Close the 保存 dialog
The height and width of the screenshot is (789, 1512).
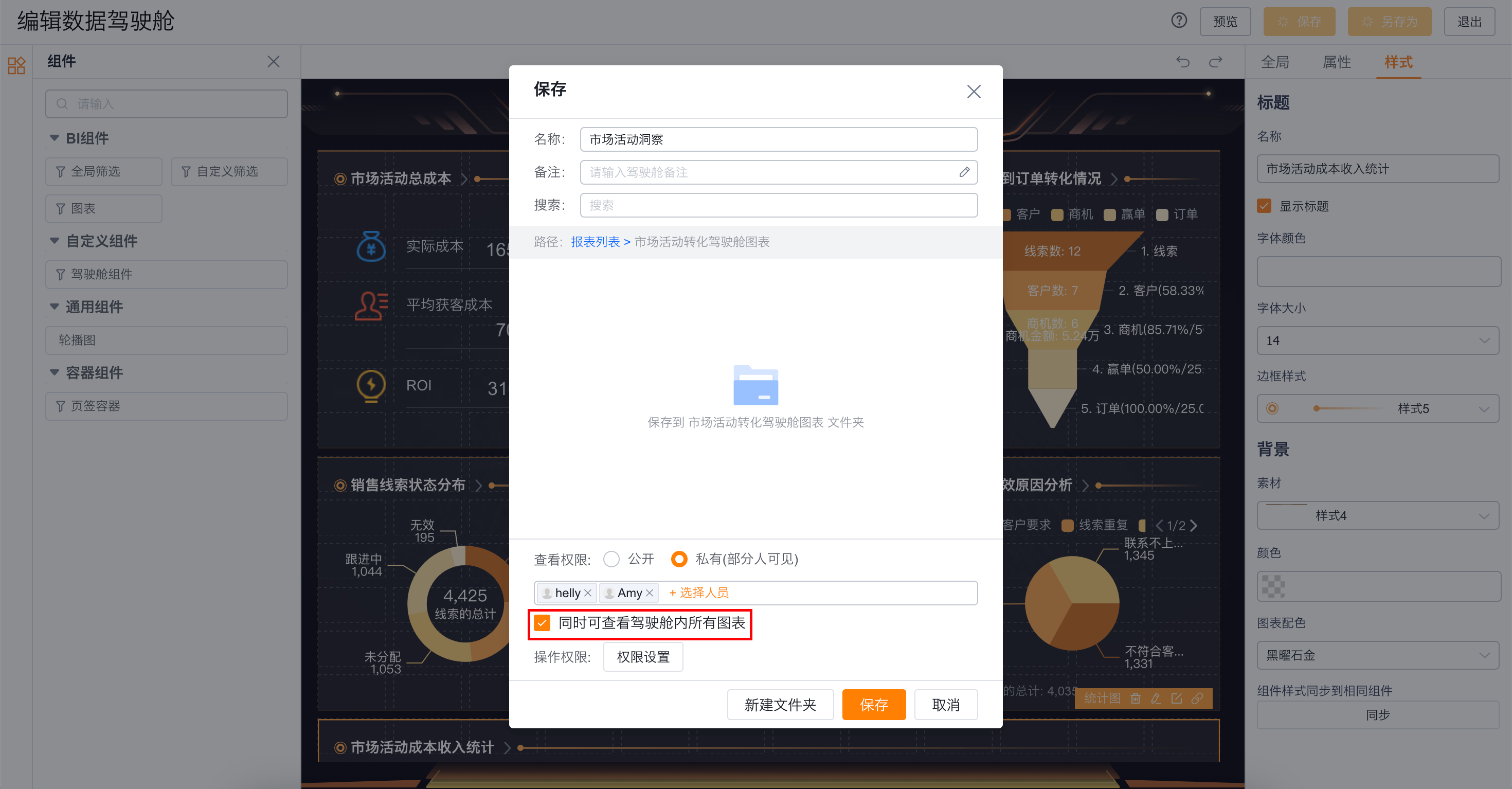974,92
